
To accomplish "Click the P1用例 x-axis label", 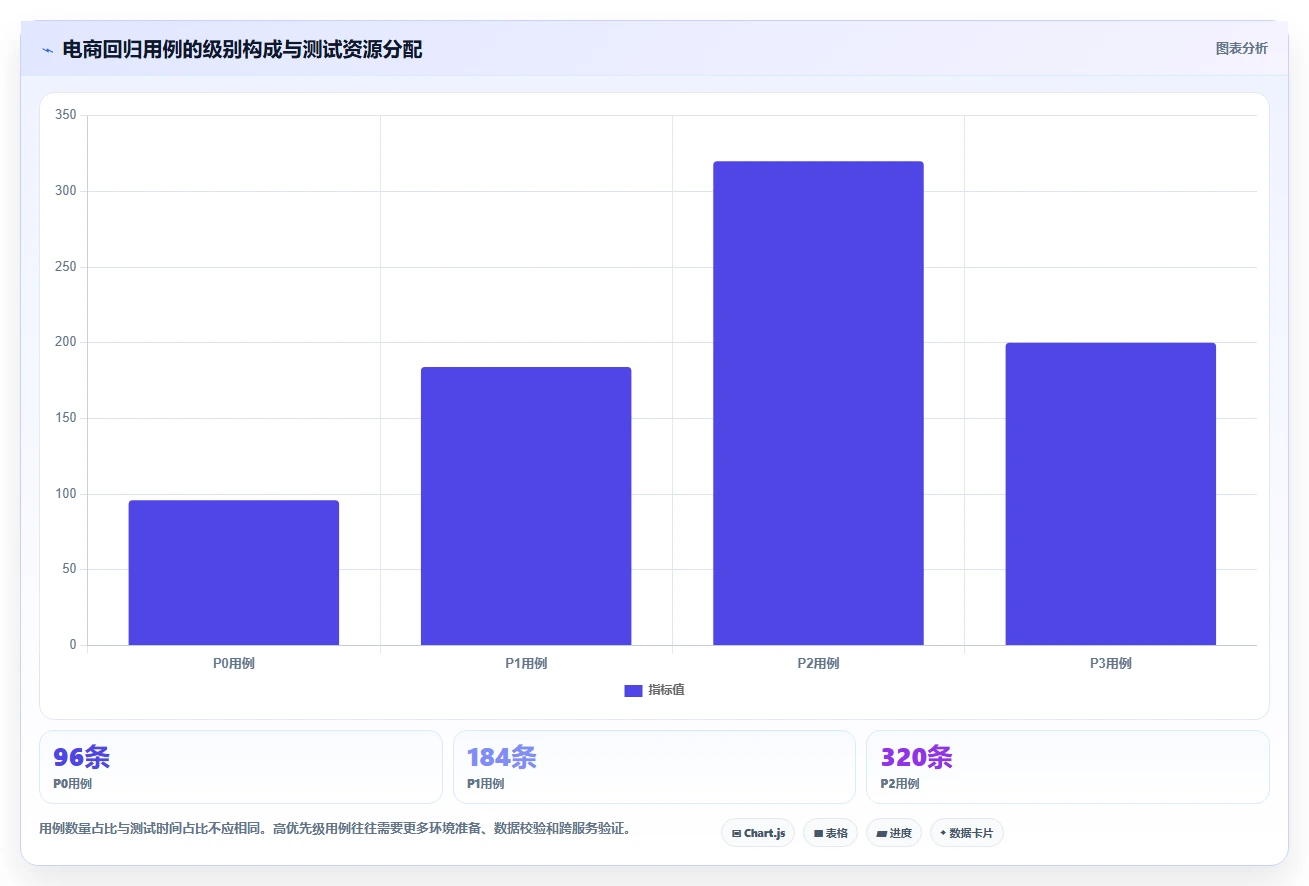I will click(x=526, y=664).
